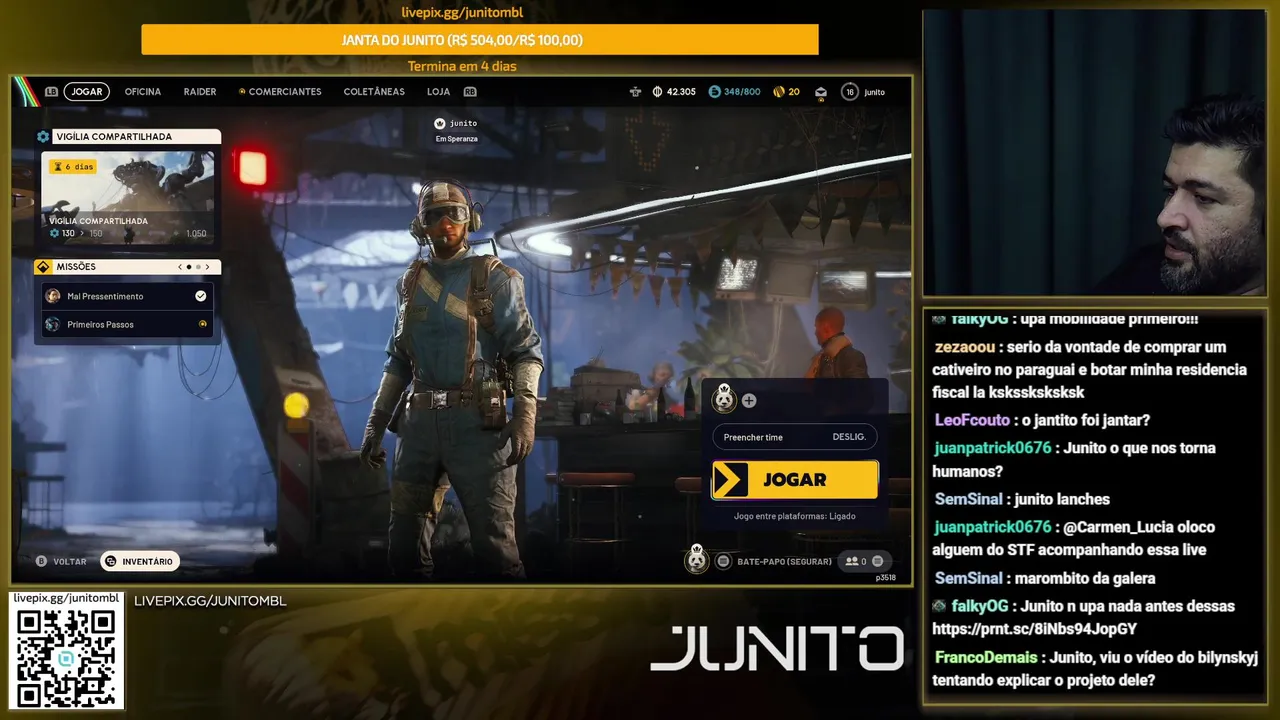Viewport: 1280px width, 720px height.
Task: Click FrancoDemais username in chat
Action: 986,657
